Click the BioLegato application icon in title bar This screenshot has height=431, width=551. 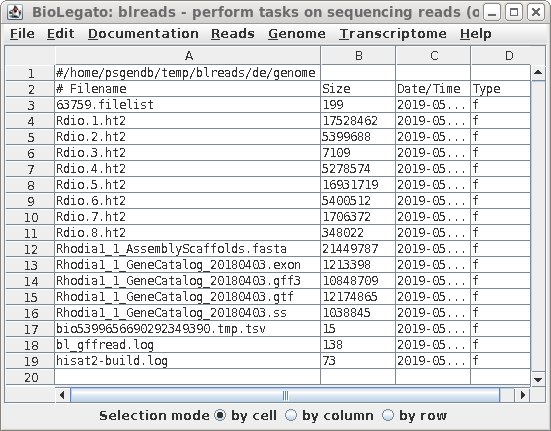point(15,12)
